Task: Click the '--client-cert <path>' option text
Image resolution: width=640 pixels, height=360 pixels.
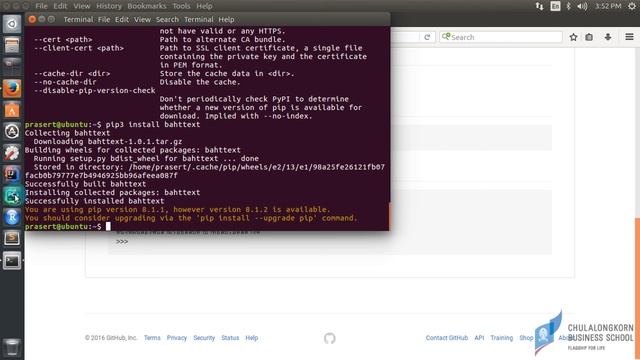Action: coord(79,48)
